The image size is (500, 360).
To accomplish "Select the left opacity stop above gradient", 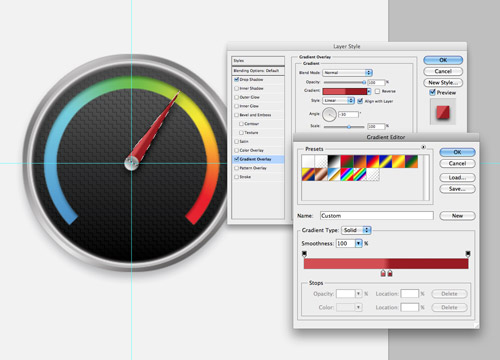I will coord(304,254).
